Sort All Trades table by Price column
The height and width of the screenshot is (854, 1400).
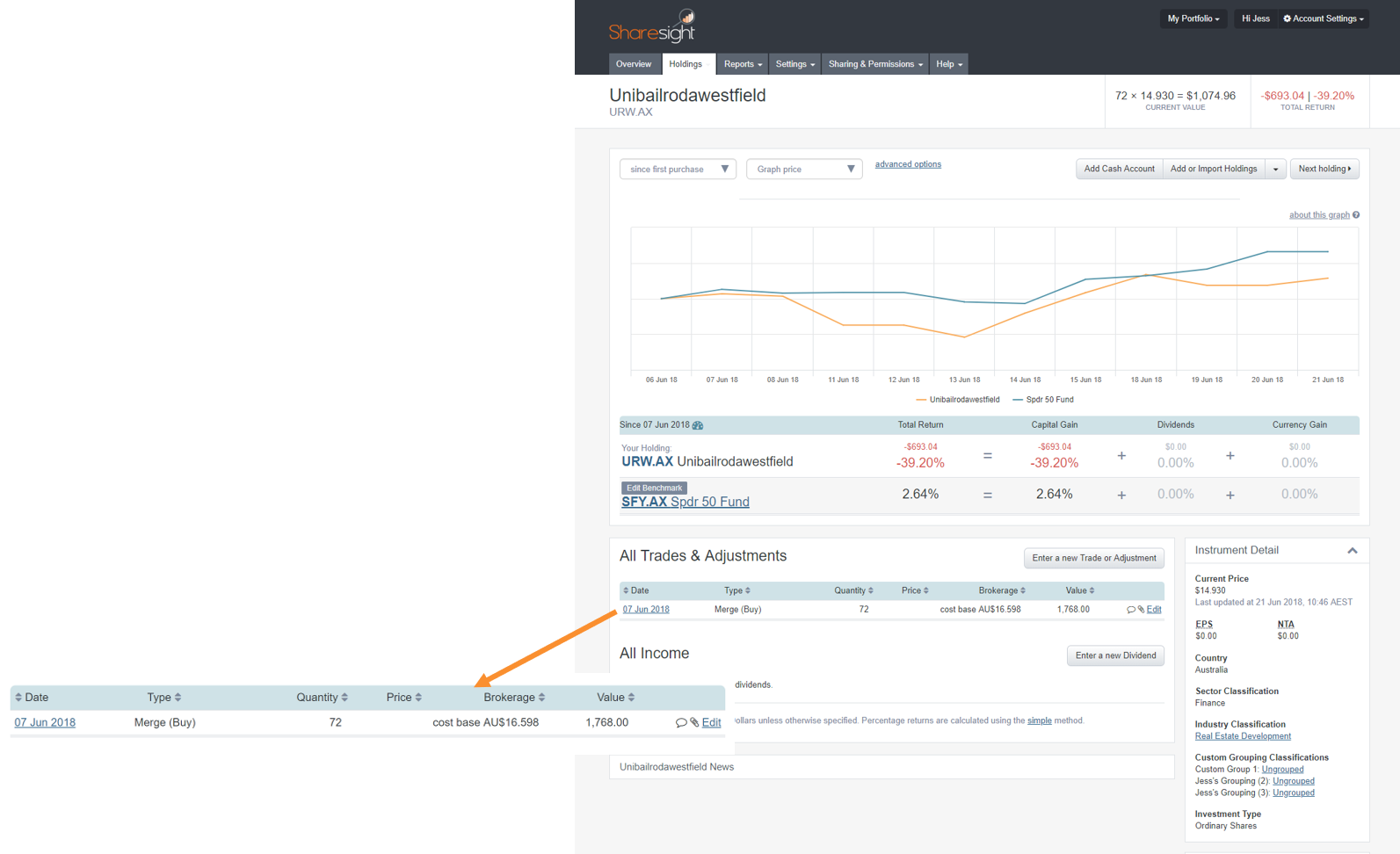[x=915, y=590]
